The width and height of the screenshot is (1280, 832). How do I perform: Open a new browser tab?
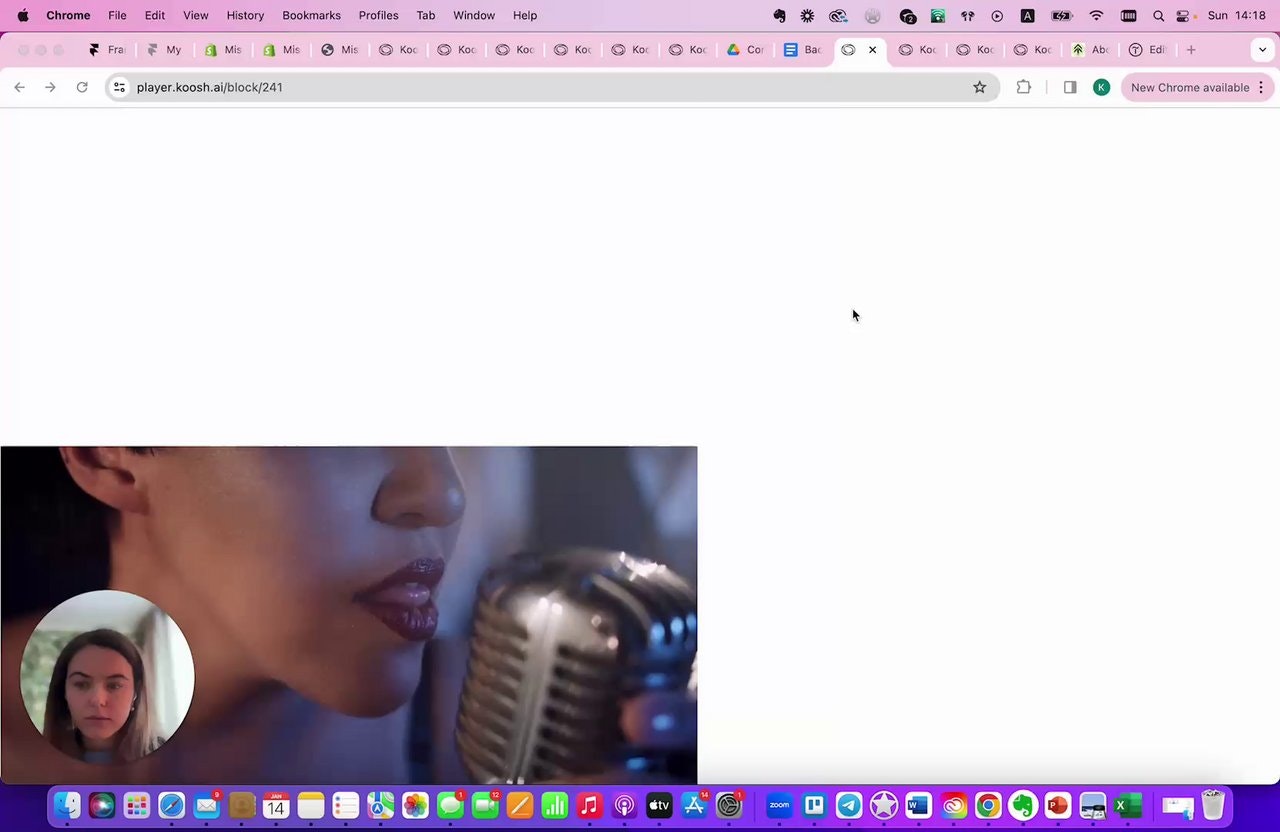(1191, 50)
